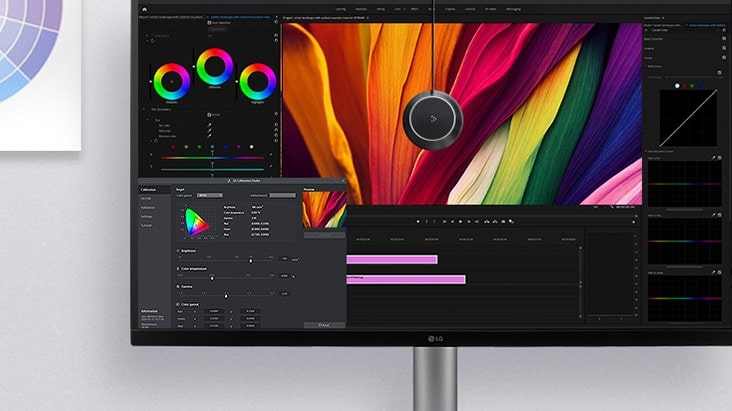This screenshot has width=732, height=411.
Task: Select the lower pink clip in the timeline
Action: (406, 279)
